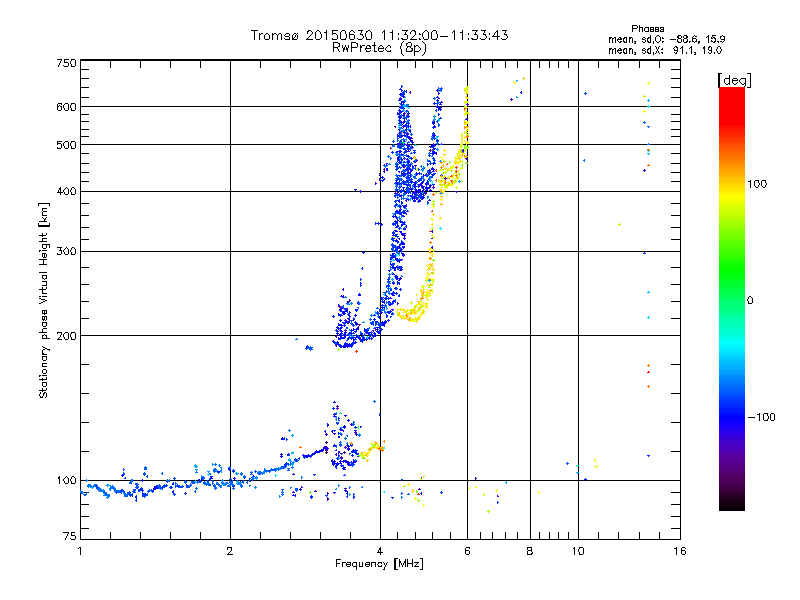800x600 pixels.
Task: Click the x-axis label '1'
Action: (80, 552)
